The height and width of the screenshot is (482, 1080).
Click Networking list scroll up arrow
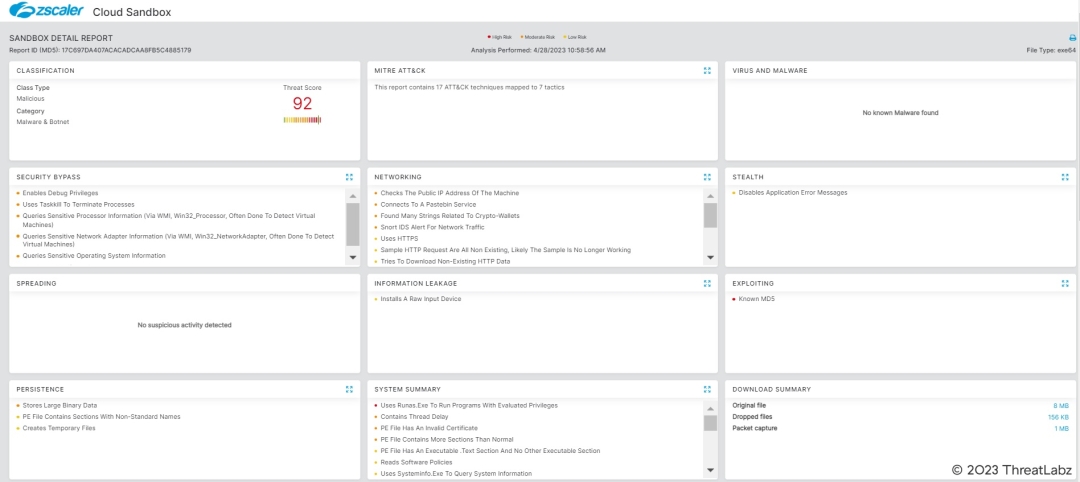(x=710, y=194)
